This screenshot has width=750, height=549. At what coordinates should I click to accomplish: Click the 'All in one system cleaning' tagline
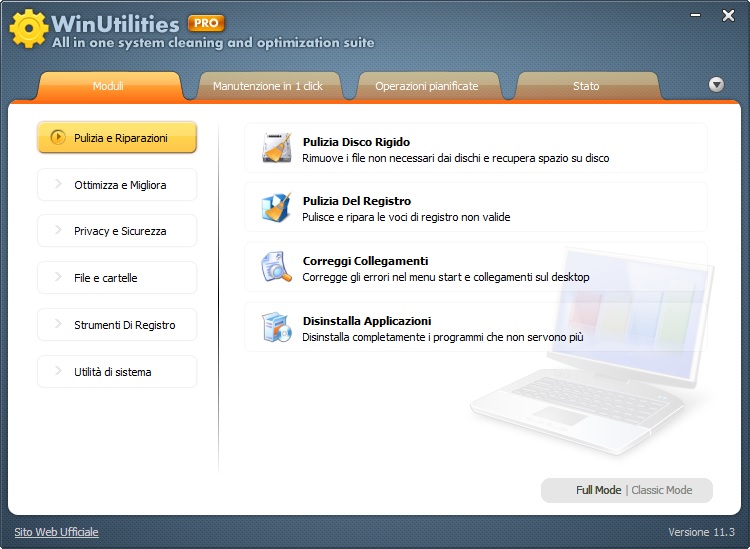pyautogui.click(x=213, y=43)
